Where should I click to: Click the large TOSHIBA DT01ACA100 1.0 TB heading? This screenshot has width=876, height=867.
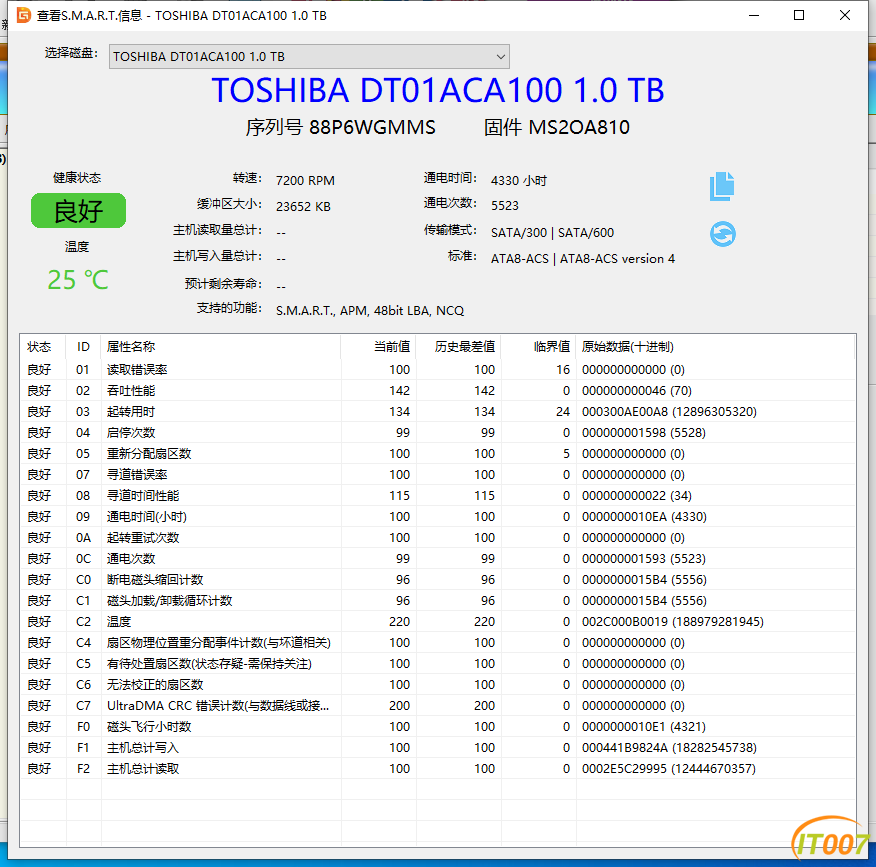point(437,90)
